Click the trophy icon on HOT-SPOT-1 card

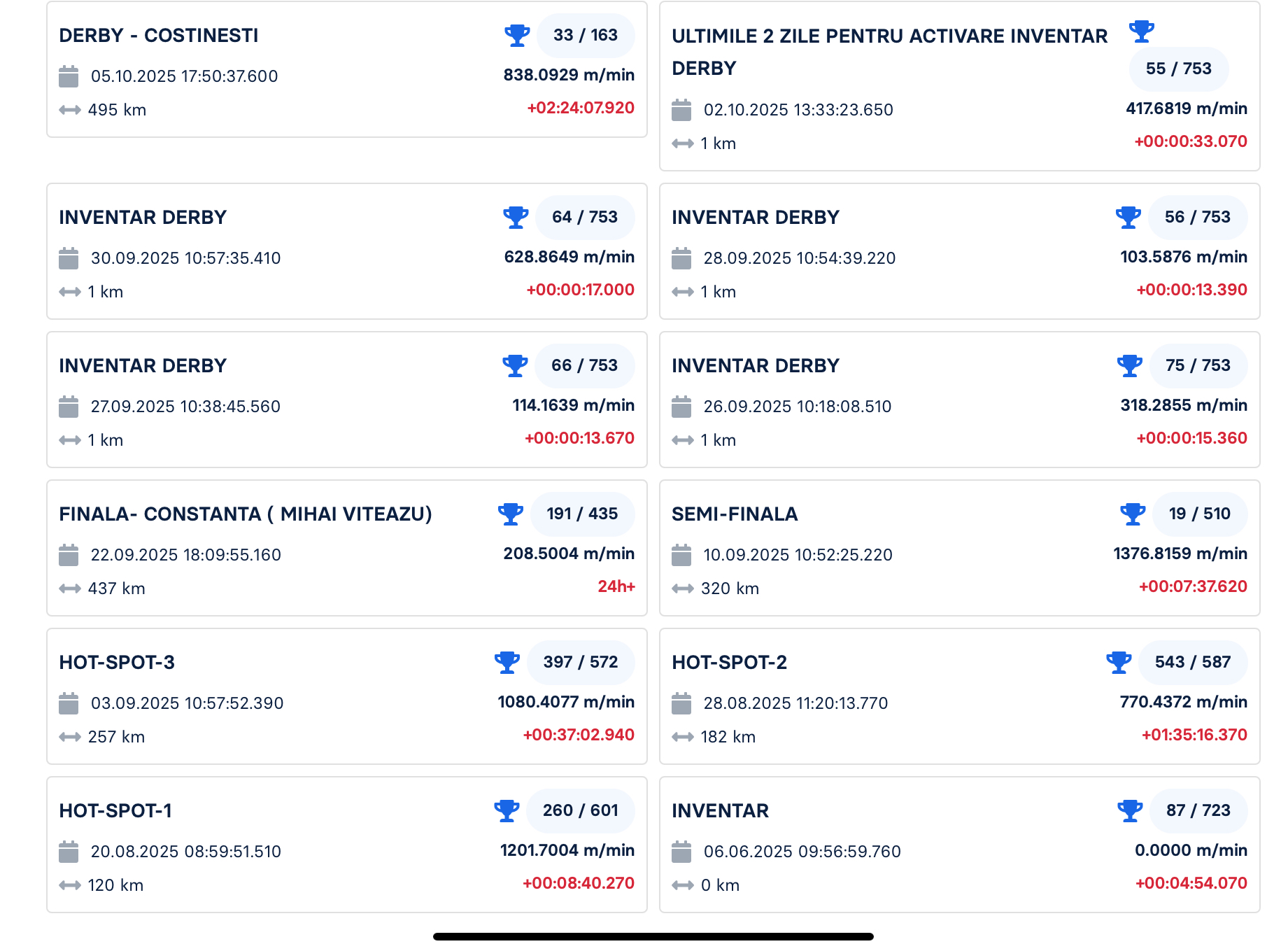click(506, 810)
